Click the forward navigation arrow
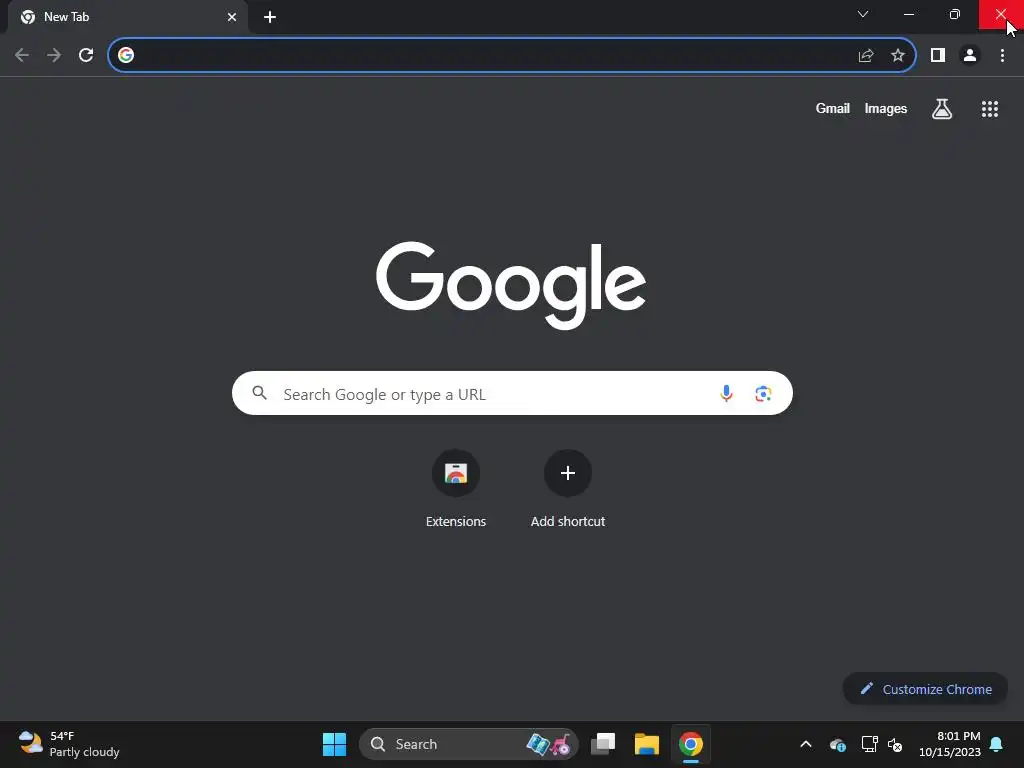 [x=54, y=56]
